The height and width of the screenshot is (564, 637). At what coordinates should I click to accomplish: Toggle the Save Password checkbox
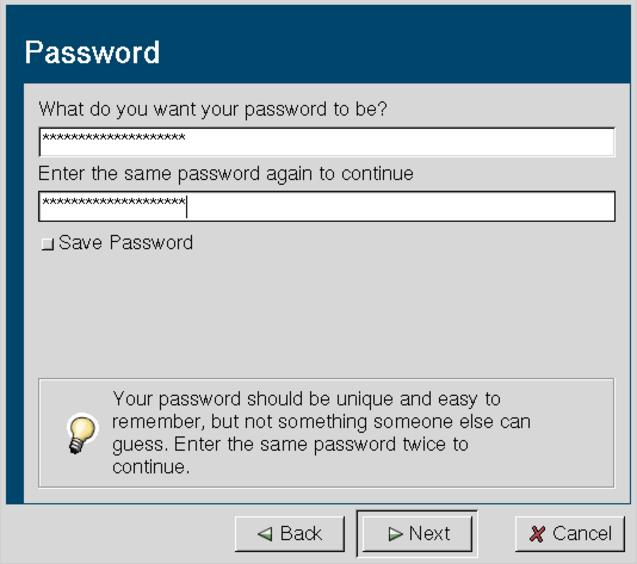48,244
